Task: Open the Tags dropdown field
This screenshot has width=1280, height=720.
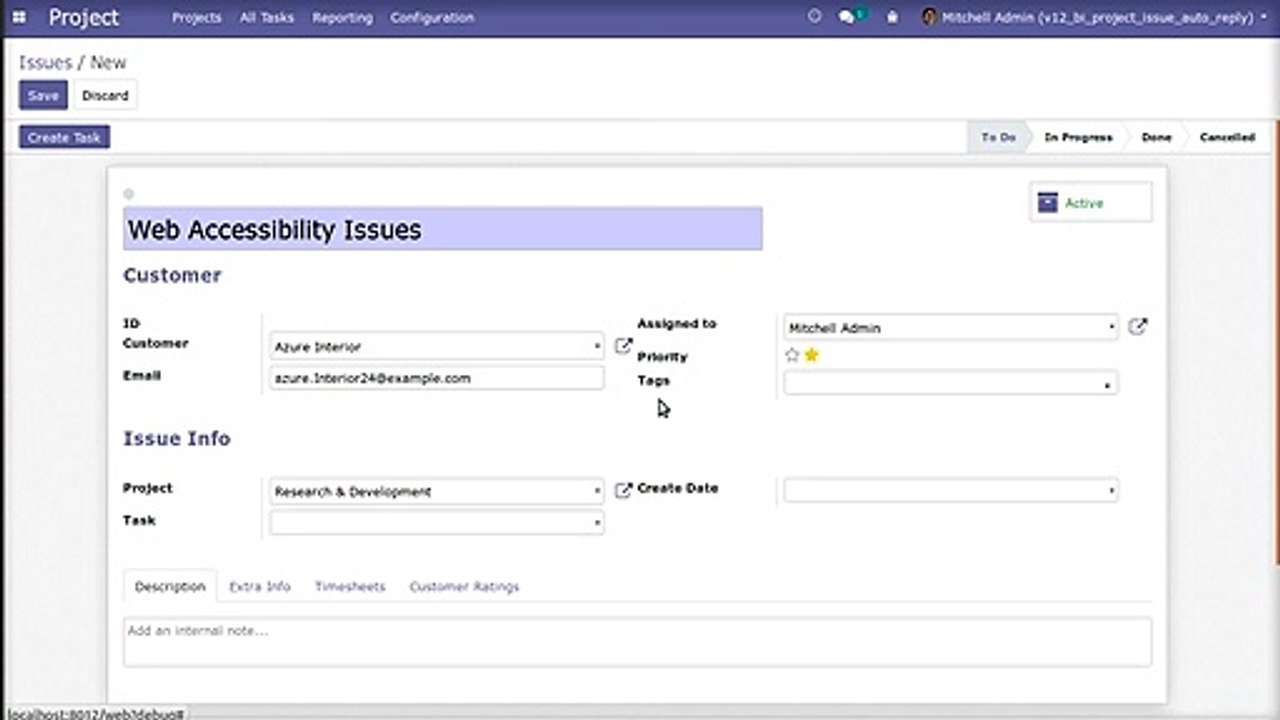Action: (950, 383)
